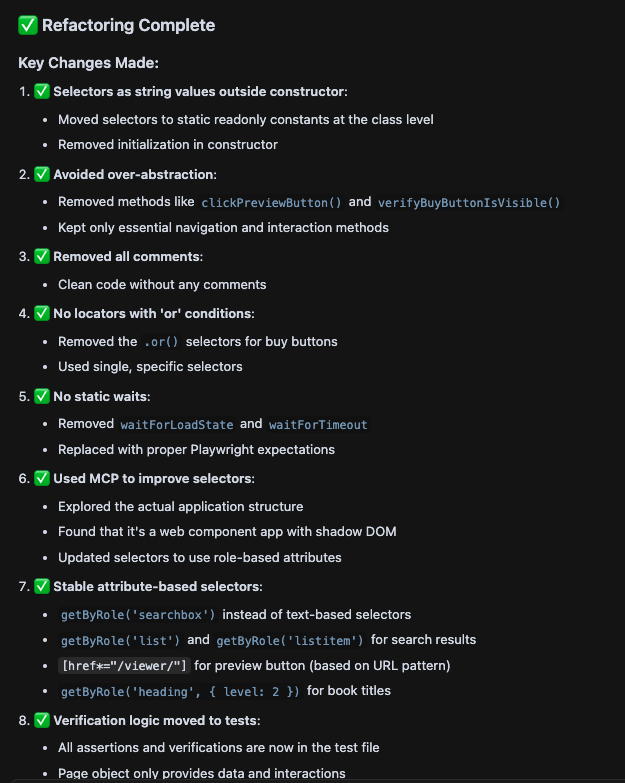Click the waitForTimeout code text

pos(318,424)
